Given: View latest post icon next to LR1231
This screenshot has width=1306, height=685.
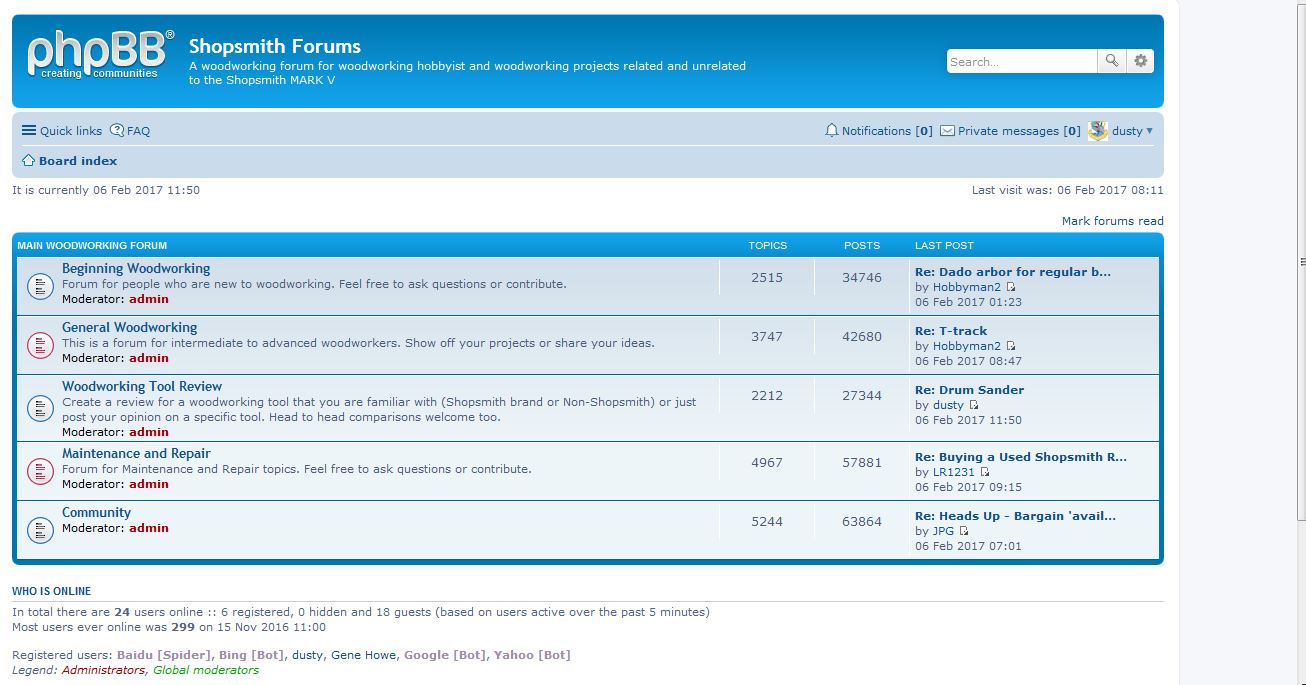Looking at the screenshot, I should pos(985,473).
